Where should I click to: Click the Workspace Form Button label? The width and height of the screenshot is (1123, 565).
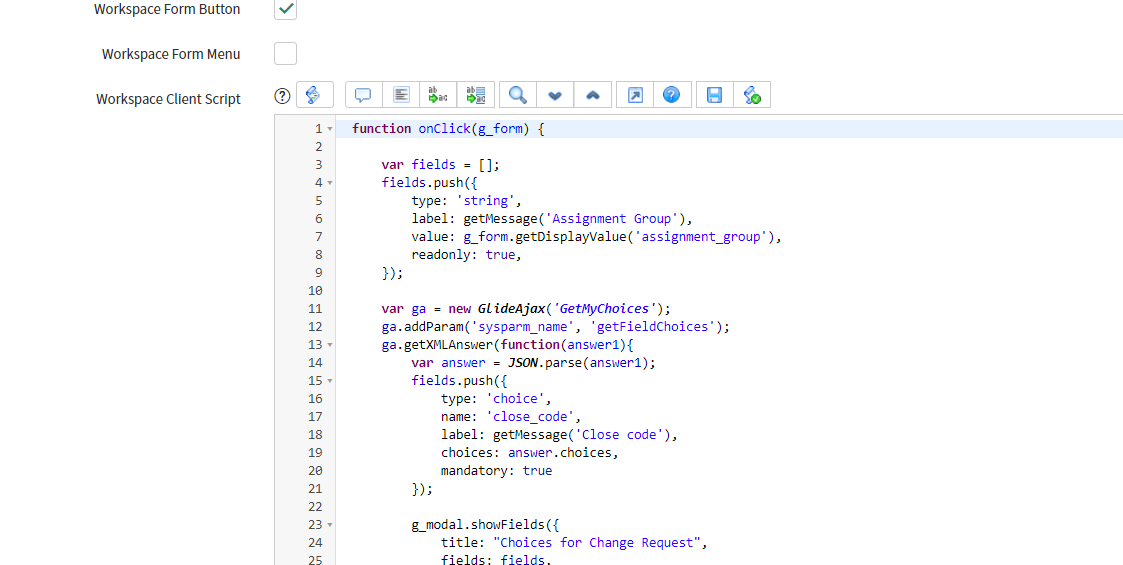167,9
